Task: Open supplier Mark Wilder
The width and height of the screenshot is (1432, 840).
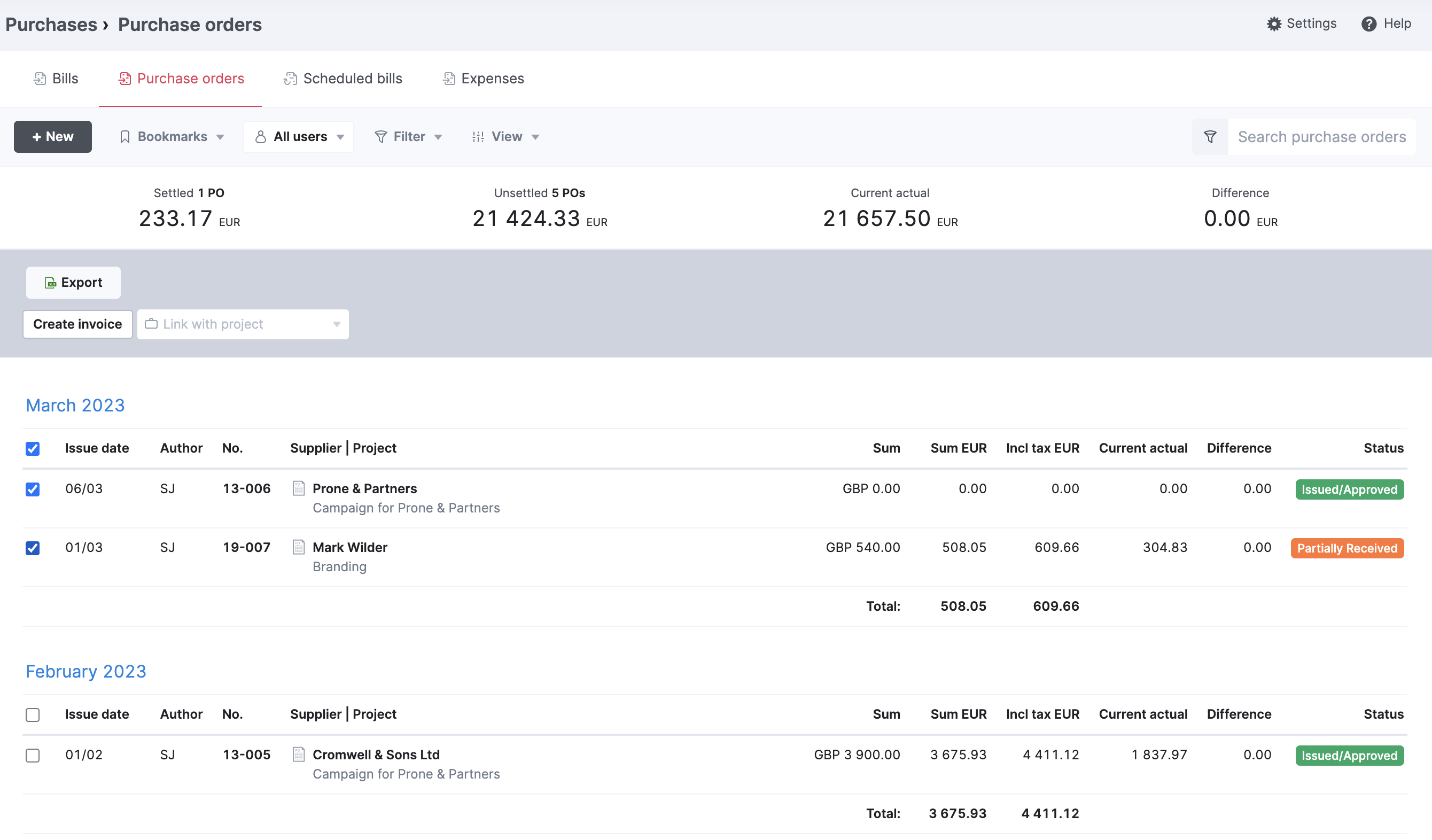Action: coord(349,547)
